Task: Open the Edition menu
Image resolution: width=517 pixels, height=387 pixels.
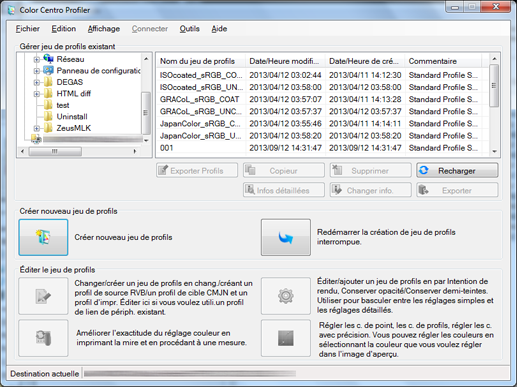Action: tap(64, 29)
